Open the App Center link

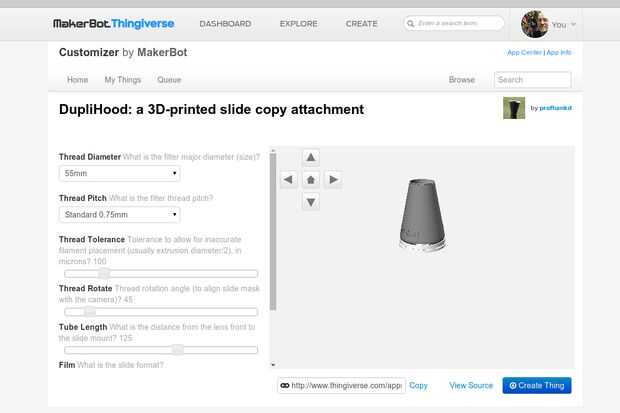click(524, 52)
